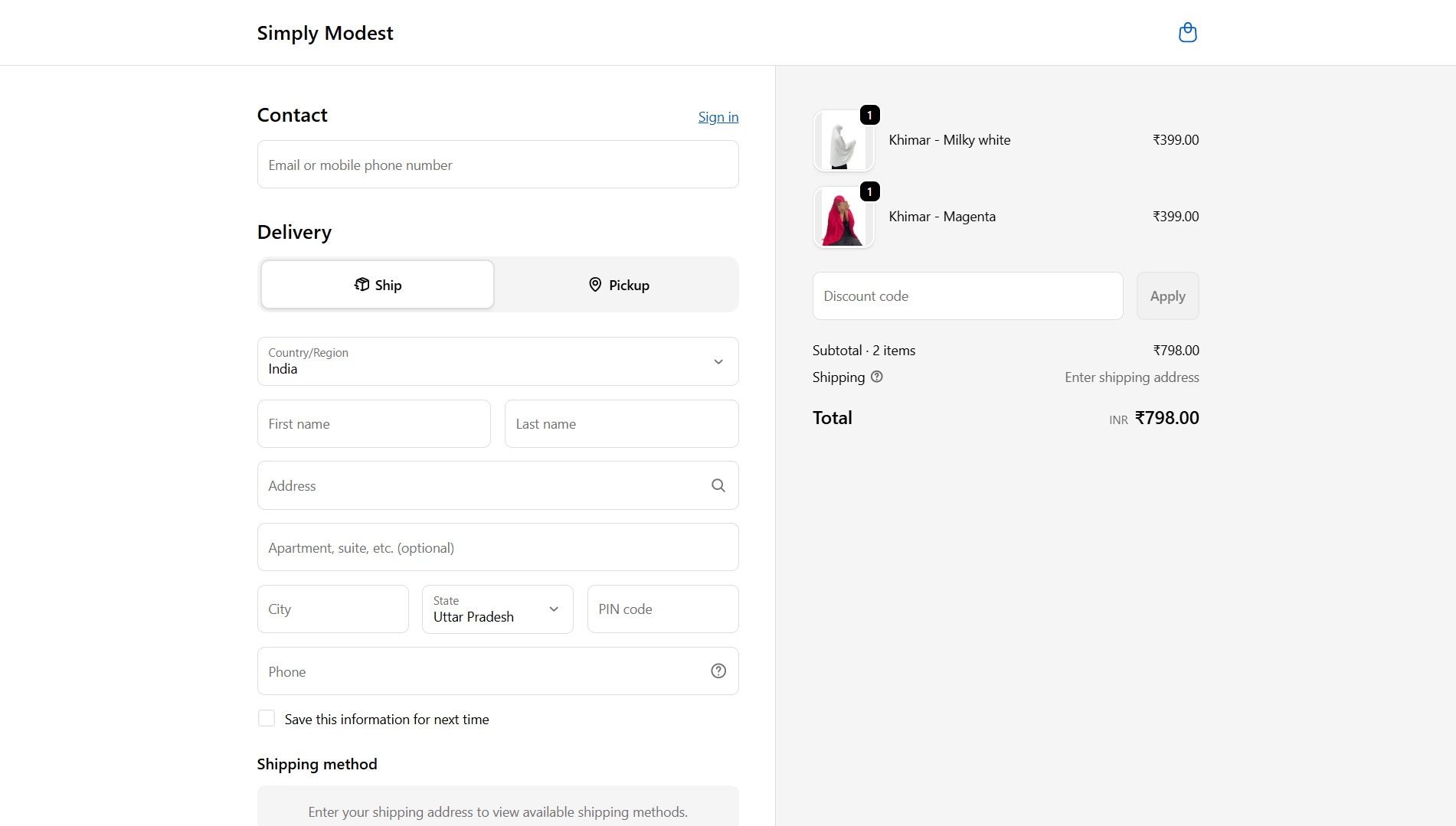Click the Khimar Milky white product thumbnail
Image resolution: width=1456 pixels, height=826 pixels.
point(843,139)
